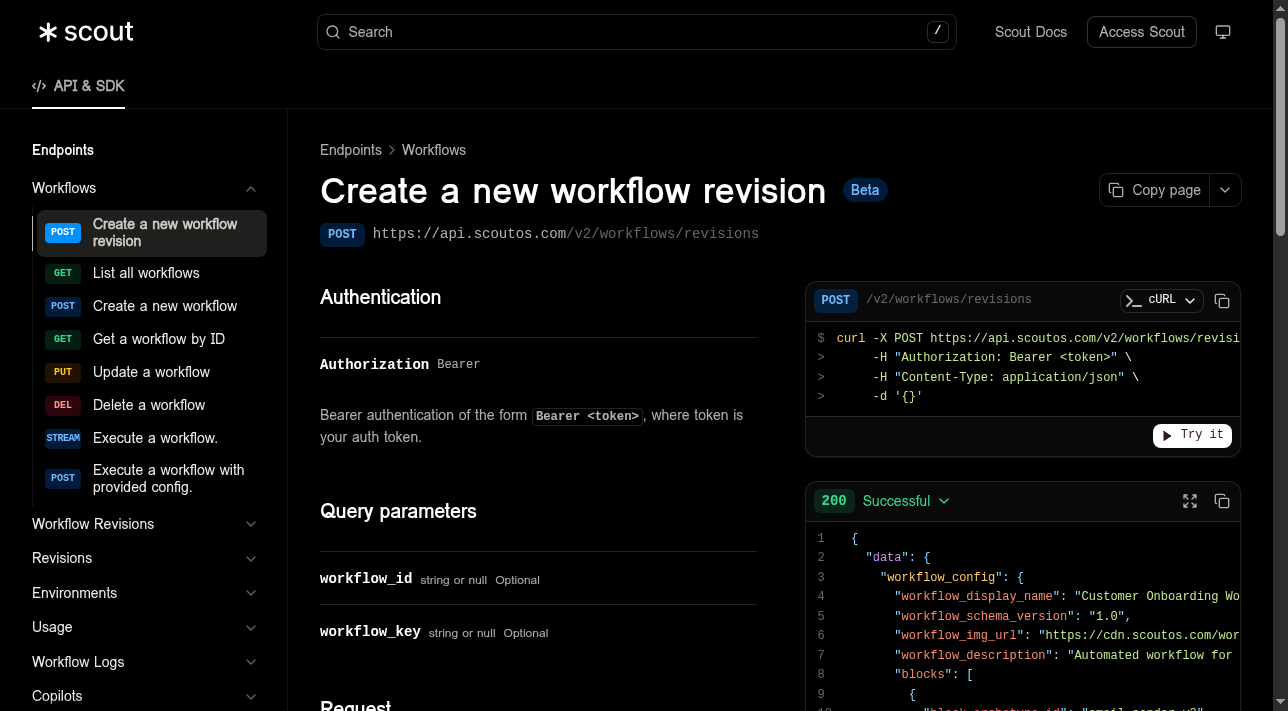Click the workflow_id parameter name
Viewport: 1288px width, 711px height.
point(366,579)
